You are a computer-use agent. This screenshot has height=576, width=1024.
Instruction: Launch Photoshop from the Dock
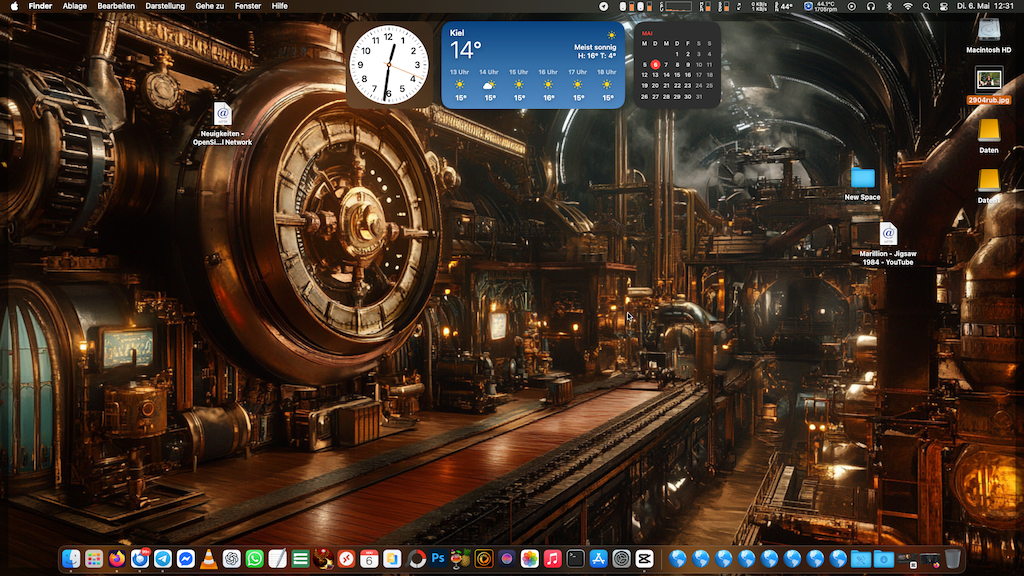438,559
